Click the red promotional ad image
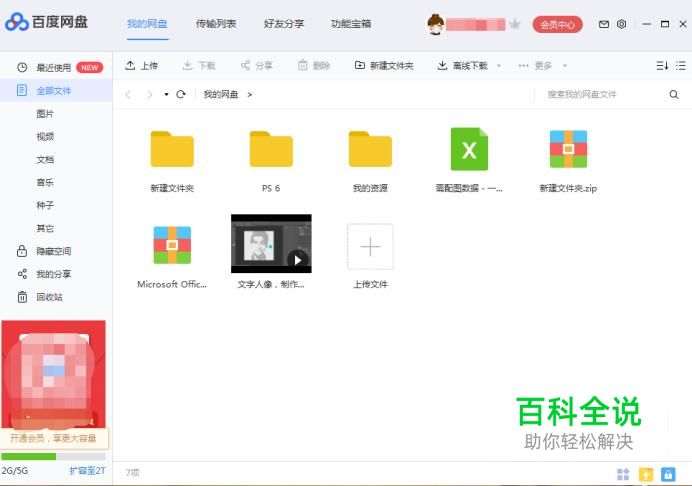 53,374
